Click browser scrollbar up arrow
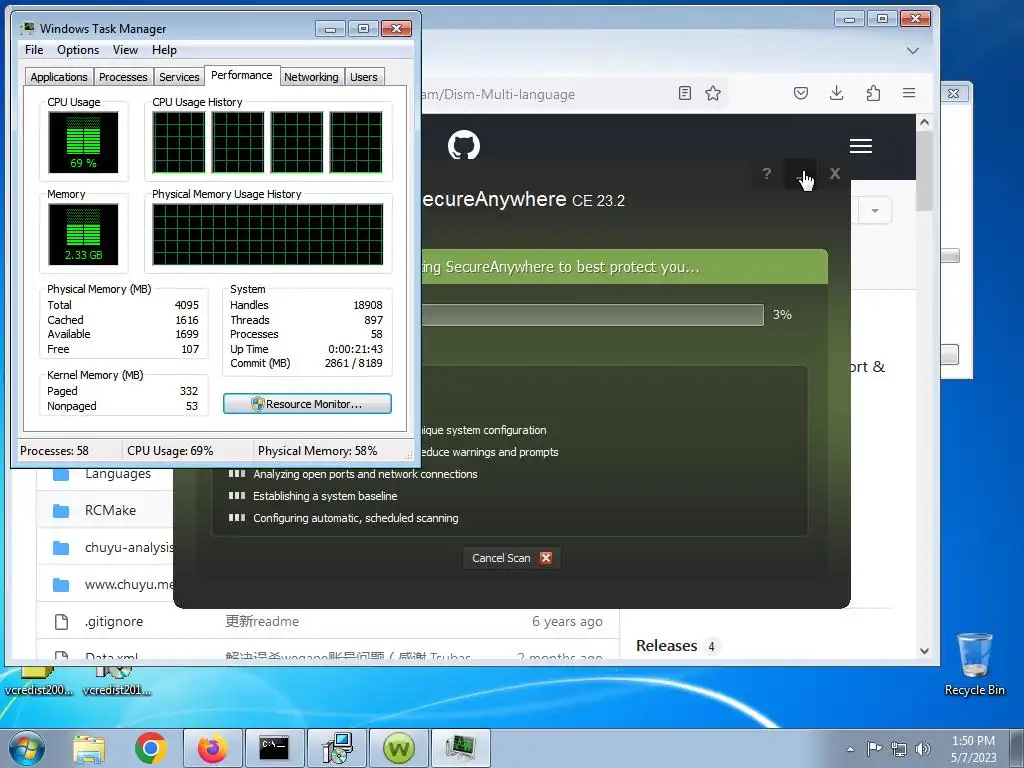Image resolution: width=1024 pixels, height=768 pixels. tap(924, 122)
